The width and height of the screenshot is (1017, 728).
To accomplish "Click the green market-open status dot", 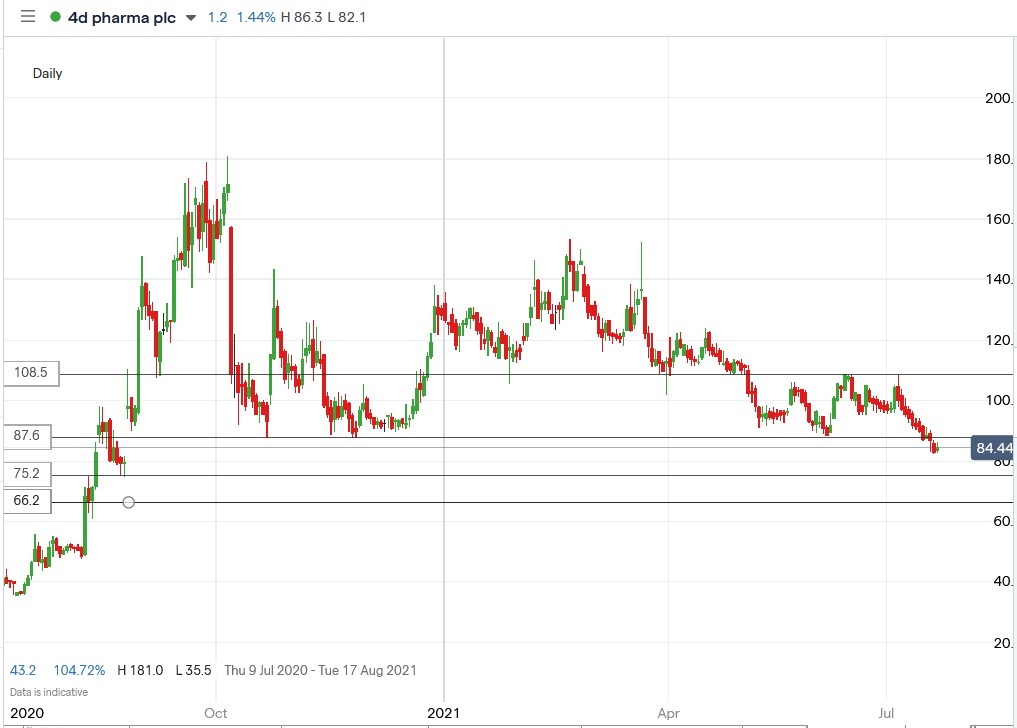I will (x=56, y=17).
